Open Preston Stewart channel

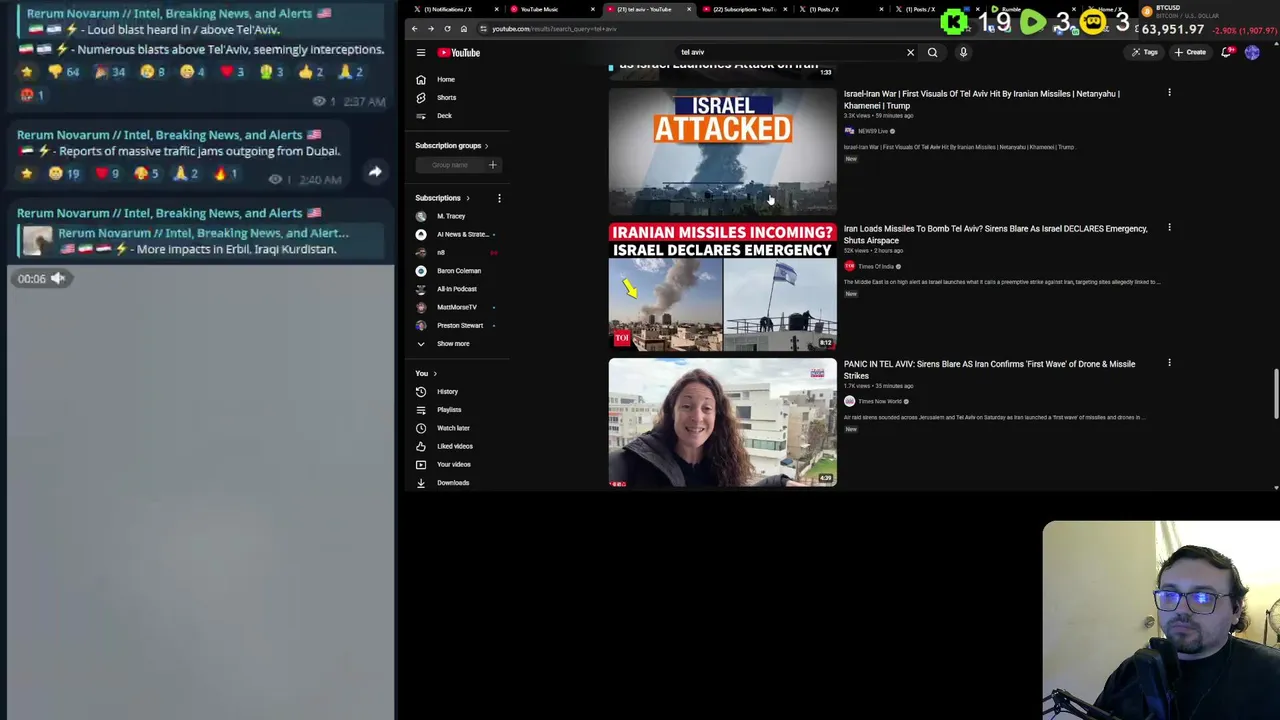point(460,325)
